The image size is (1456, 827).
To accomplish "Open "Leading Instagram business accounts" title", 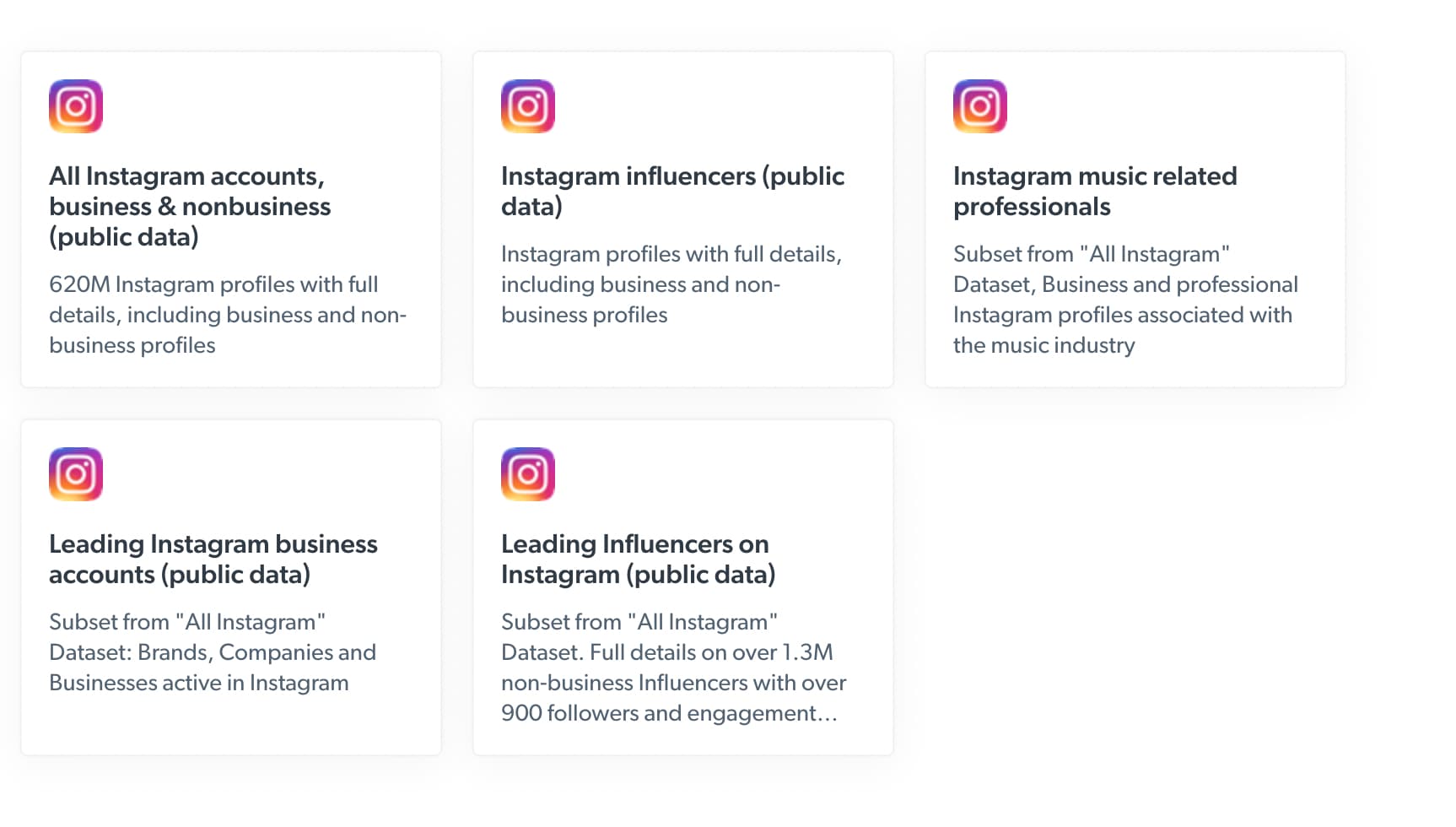I will click(213, 559).
